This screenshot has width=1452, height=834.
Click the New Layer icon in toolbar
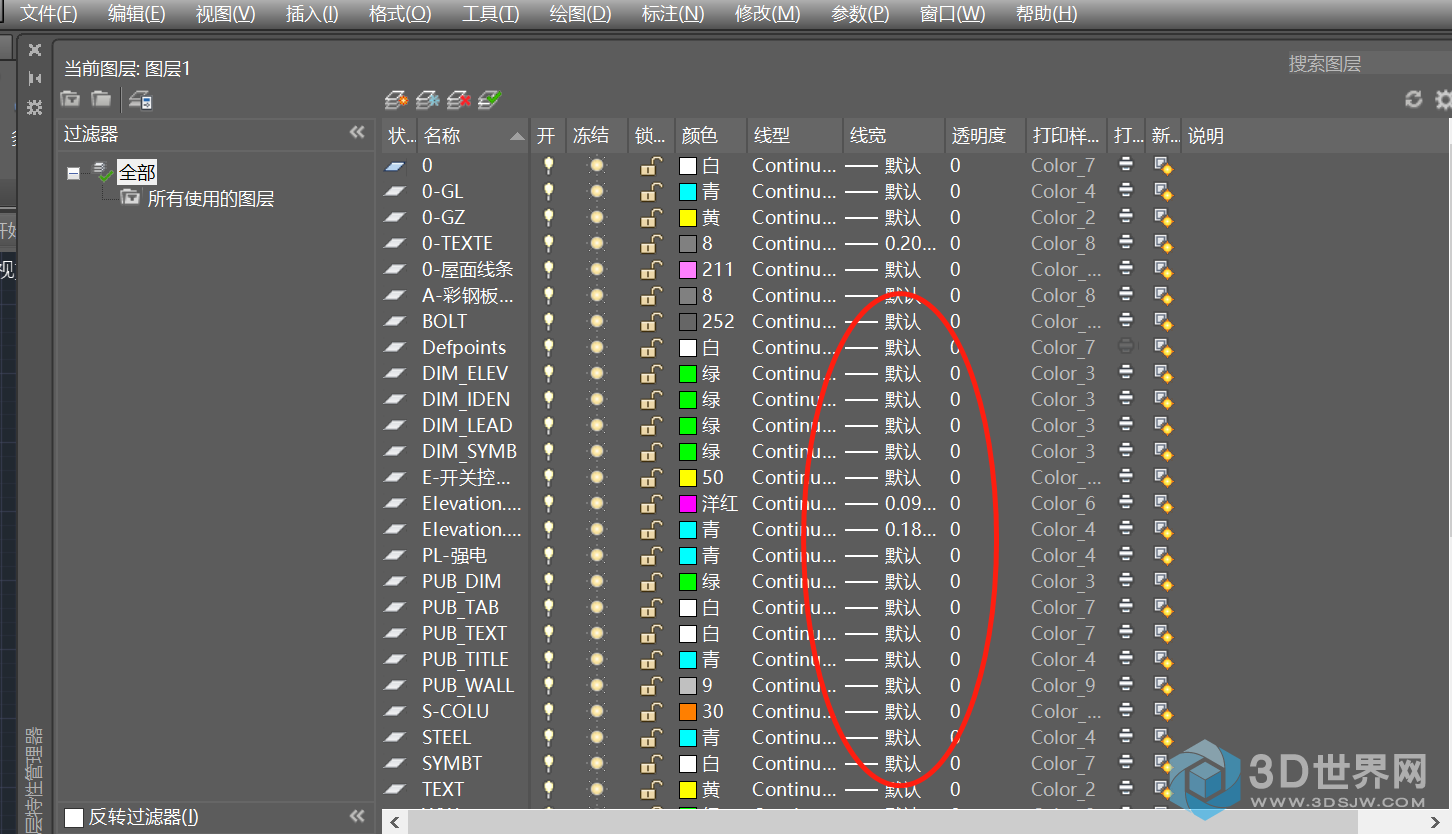397,100
